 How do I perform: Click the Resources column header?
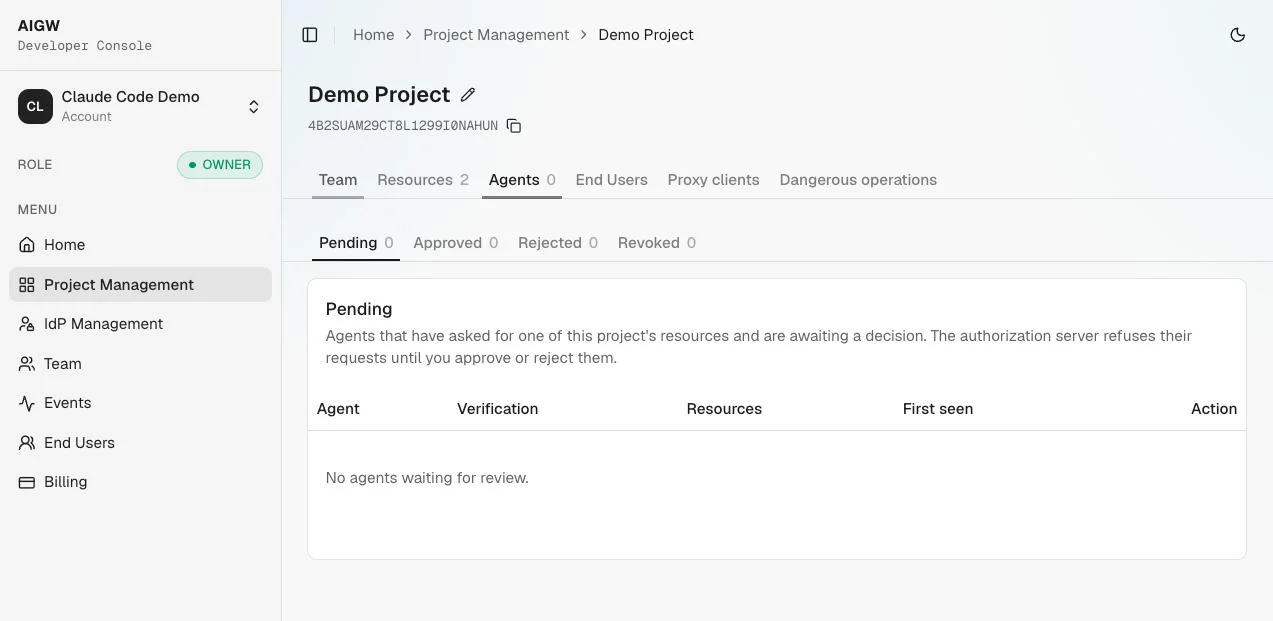pyautogui.click(x=724, y=409)
